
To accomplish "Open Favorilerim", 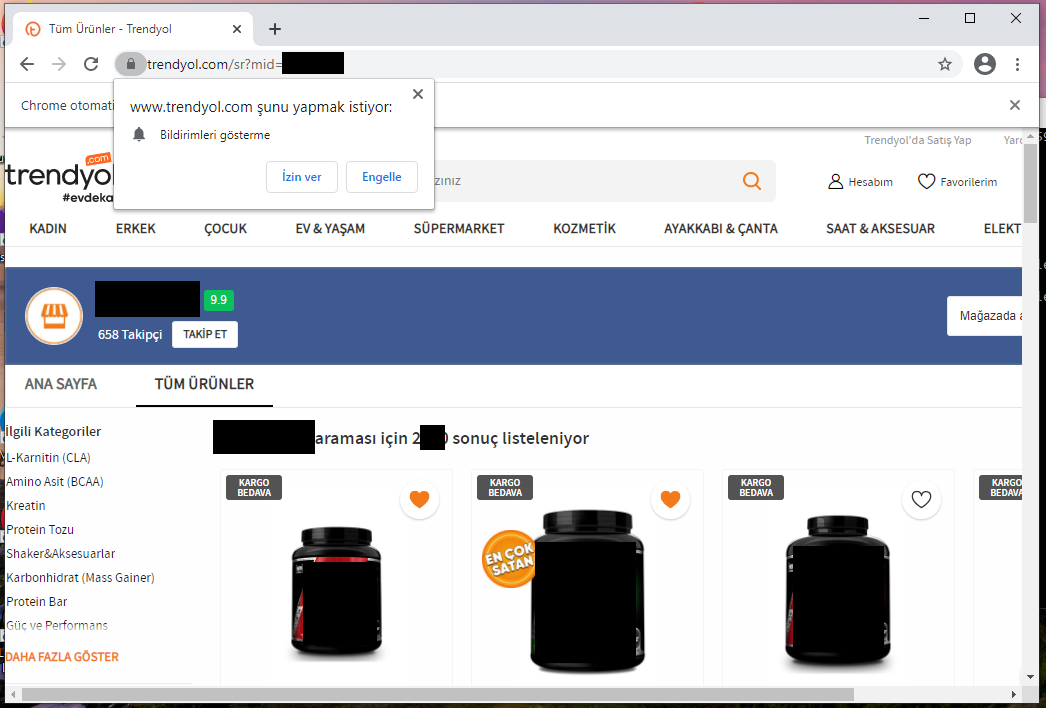I will click(957, 182).
